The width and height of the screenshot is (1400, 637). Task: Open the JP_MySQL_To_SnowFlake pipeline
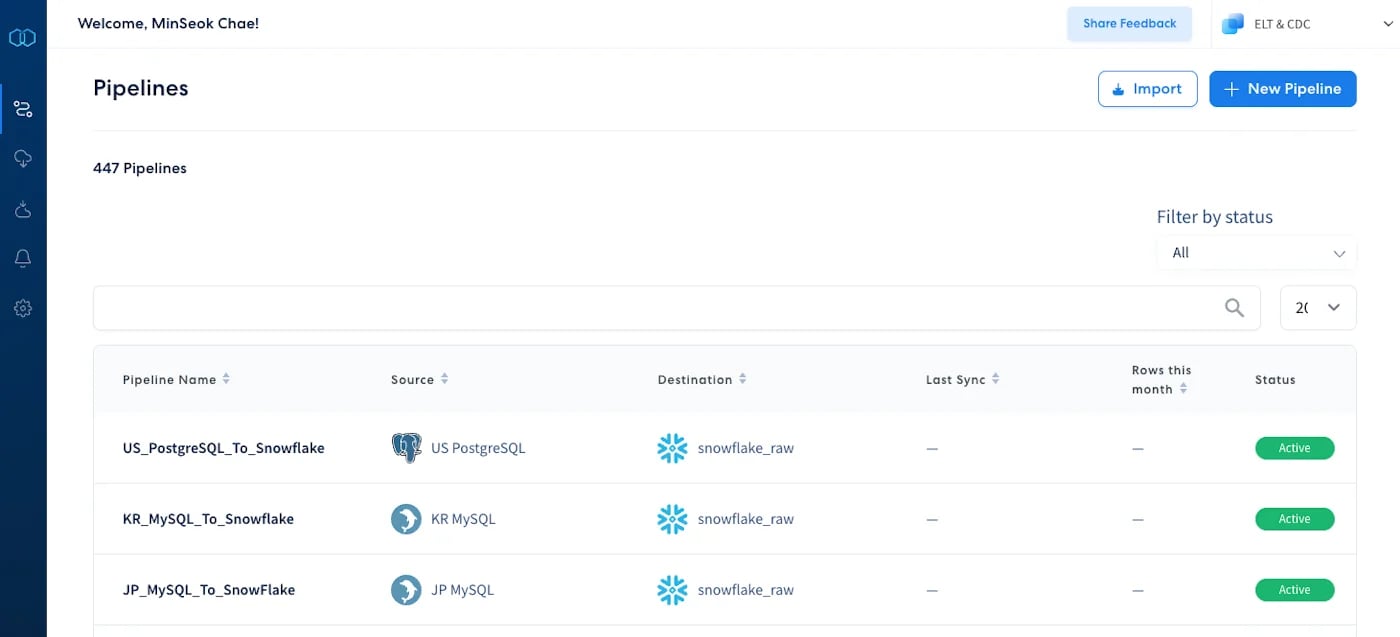209,590
